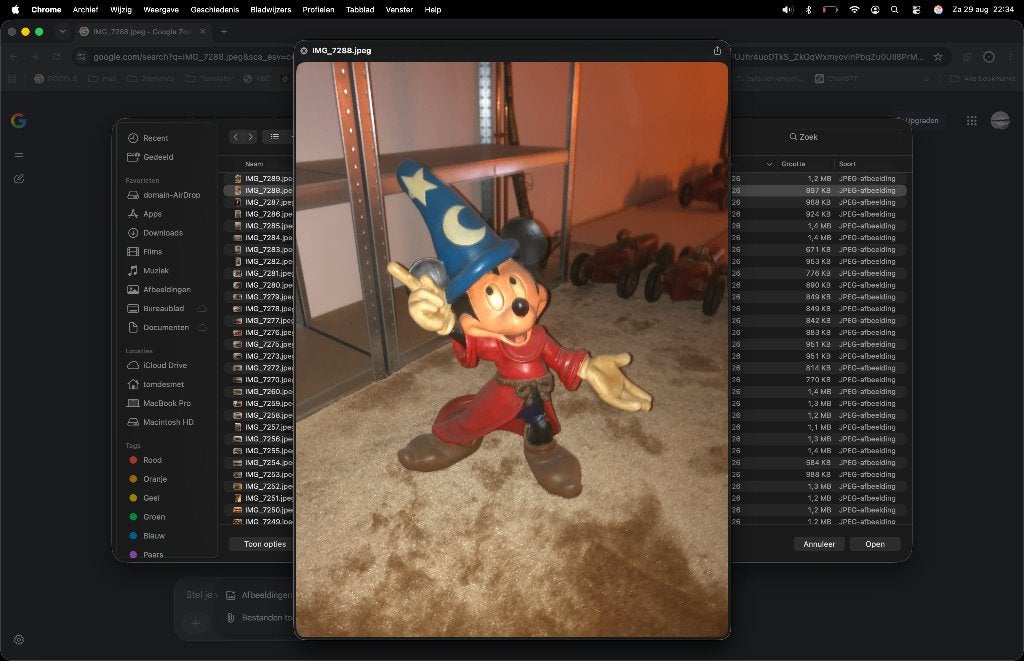
Task: Click the Google logo in the sidebar
Action: (18, 120)
